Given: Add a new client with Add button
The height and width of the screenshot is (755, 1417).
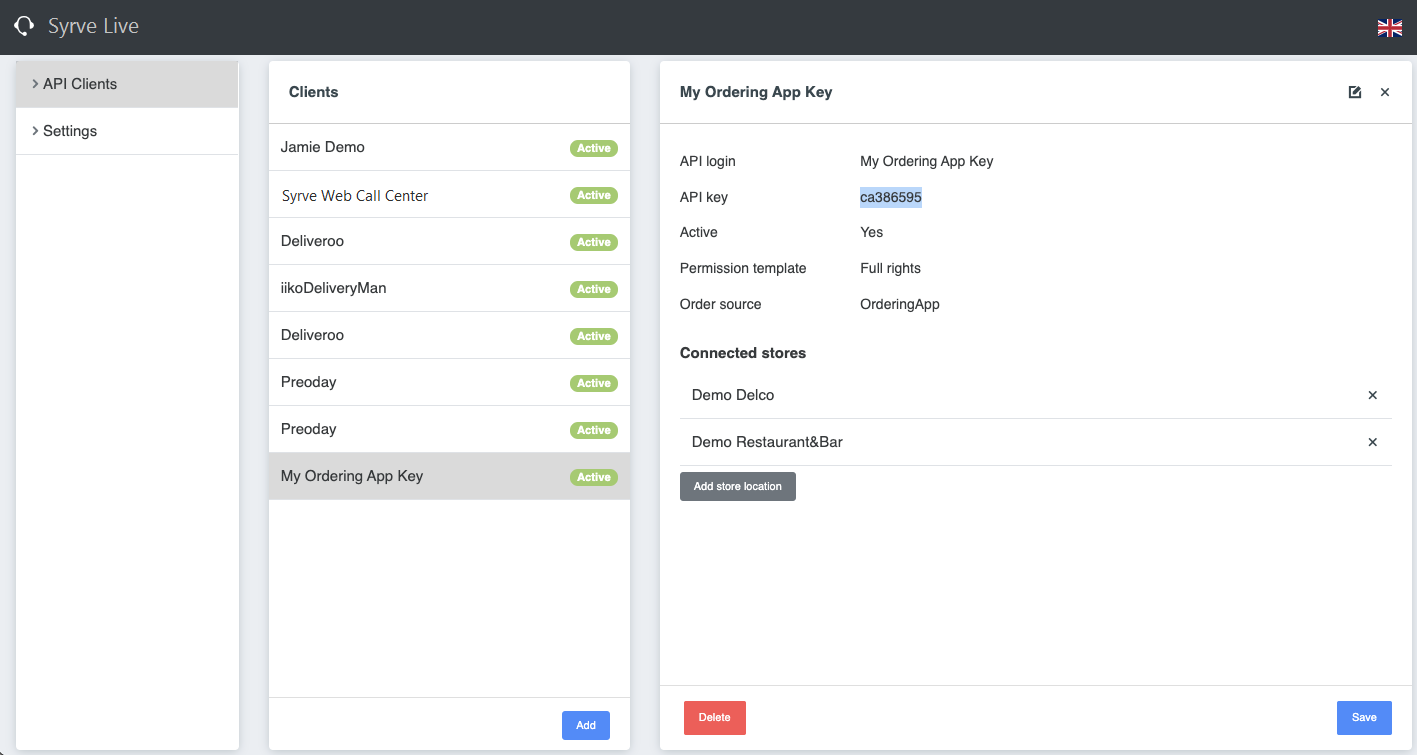Looking at the screenshot, I should [x=585, y=725].
